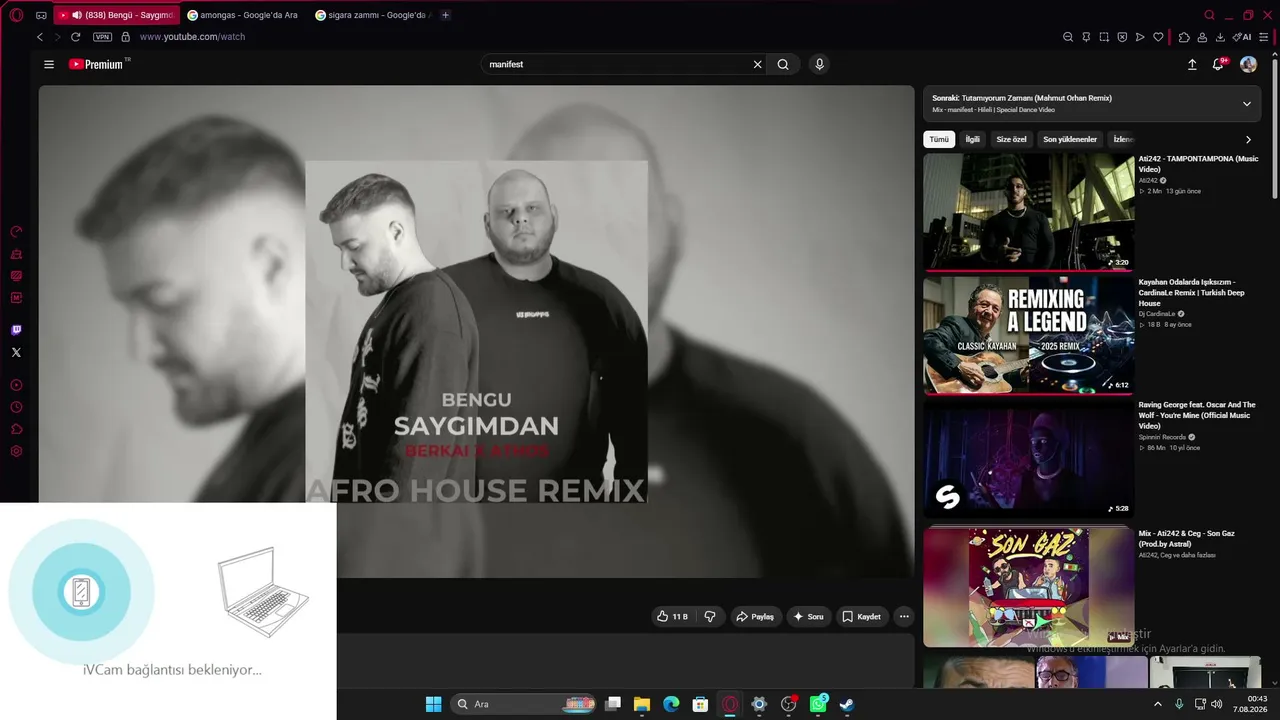
Task: Open the Son Gaz mix thumbnail
Action: pyautogui.click(x=1029, y=587)
